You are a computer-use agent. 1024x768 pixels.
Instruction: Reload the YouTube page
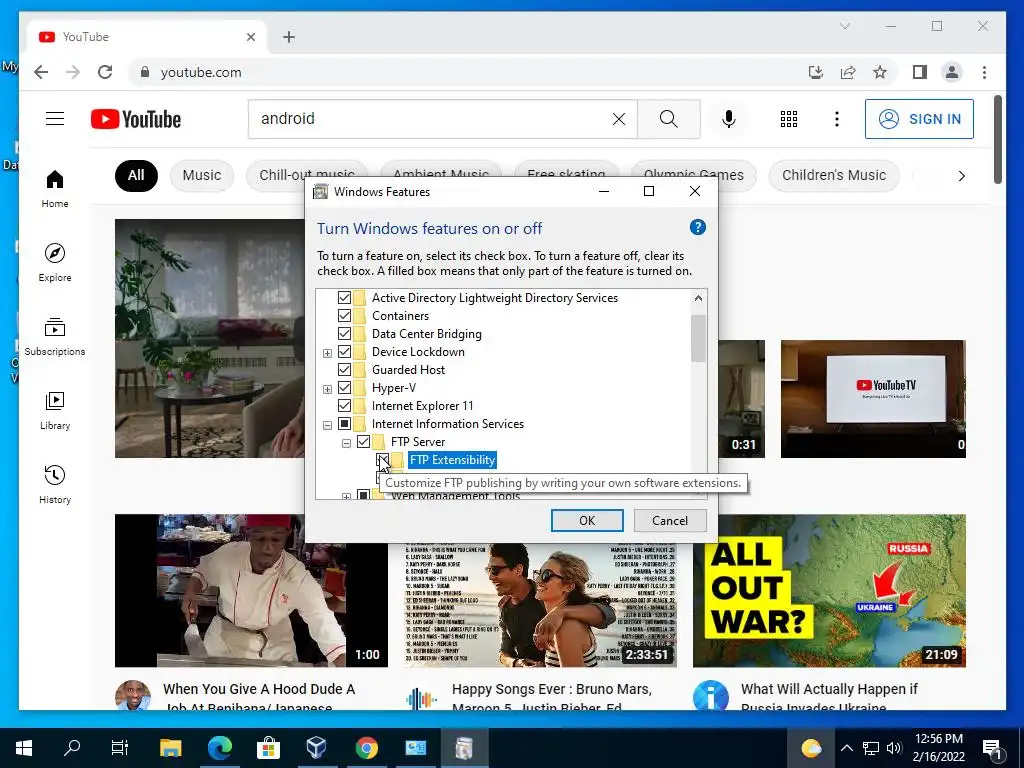click(105, 72)
